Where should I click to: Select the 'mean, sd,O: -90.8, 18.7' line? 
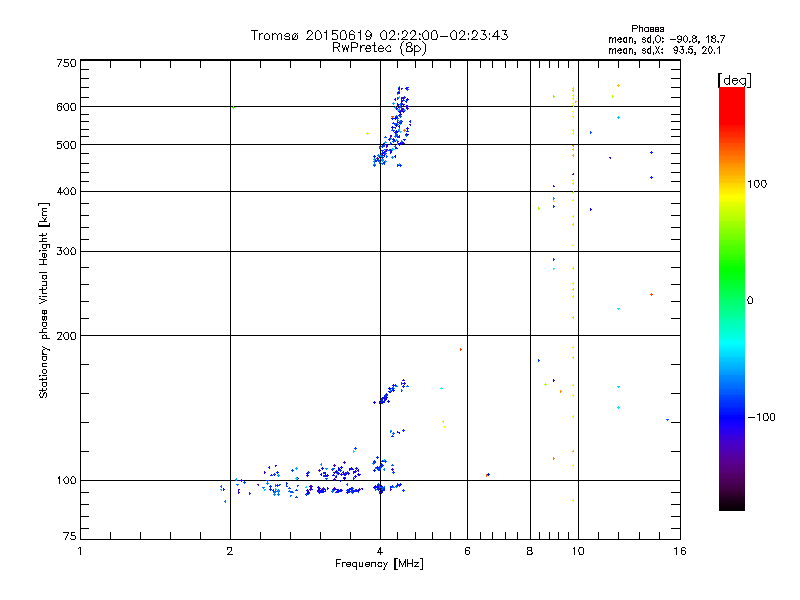[x=666, y=39]
